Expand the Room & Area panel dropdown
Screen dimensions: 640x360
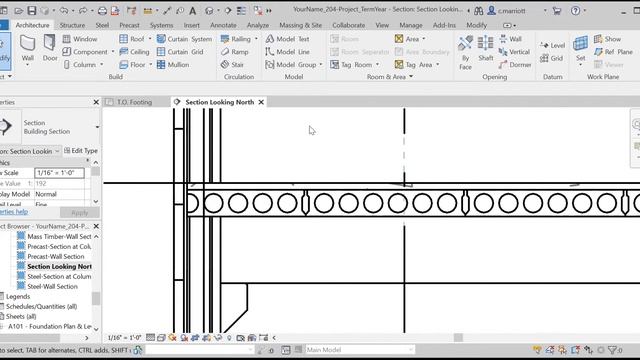(x=411, y=77)
